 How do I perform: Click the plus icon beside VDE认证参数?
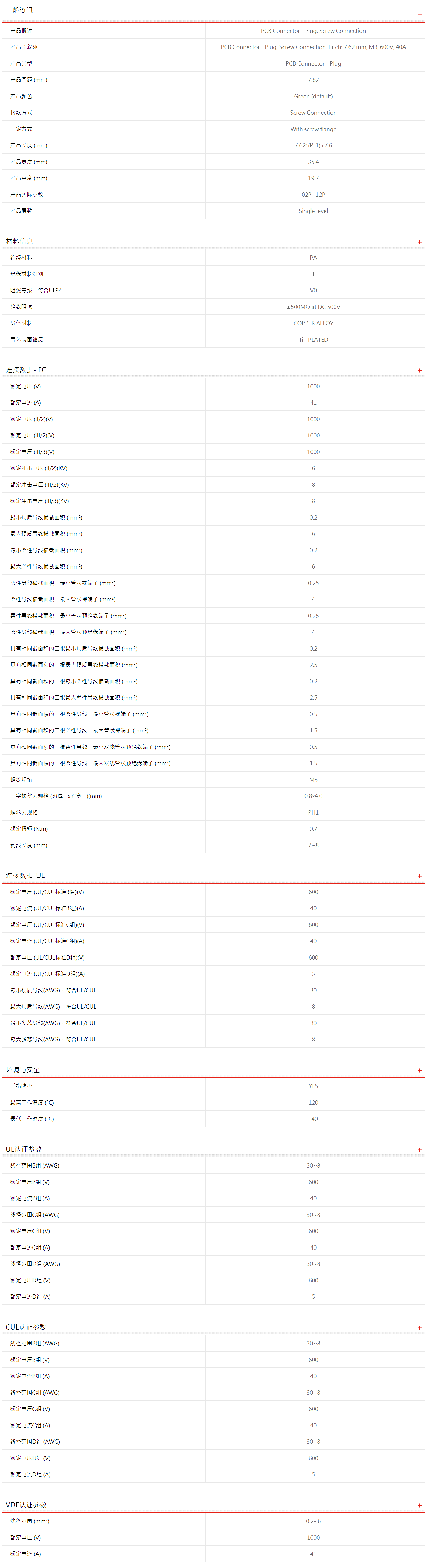pyautogui.click(x=419, y=1505)
